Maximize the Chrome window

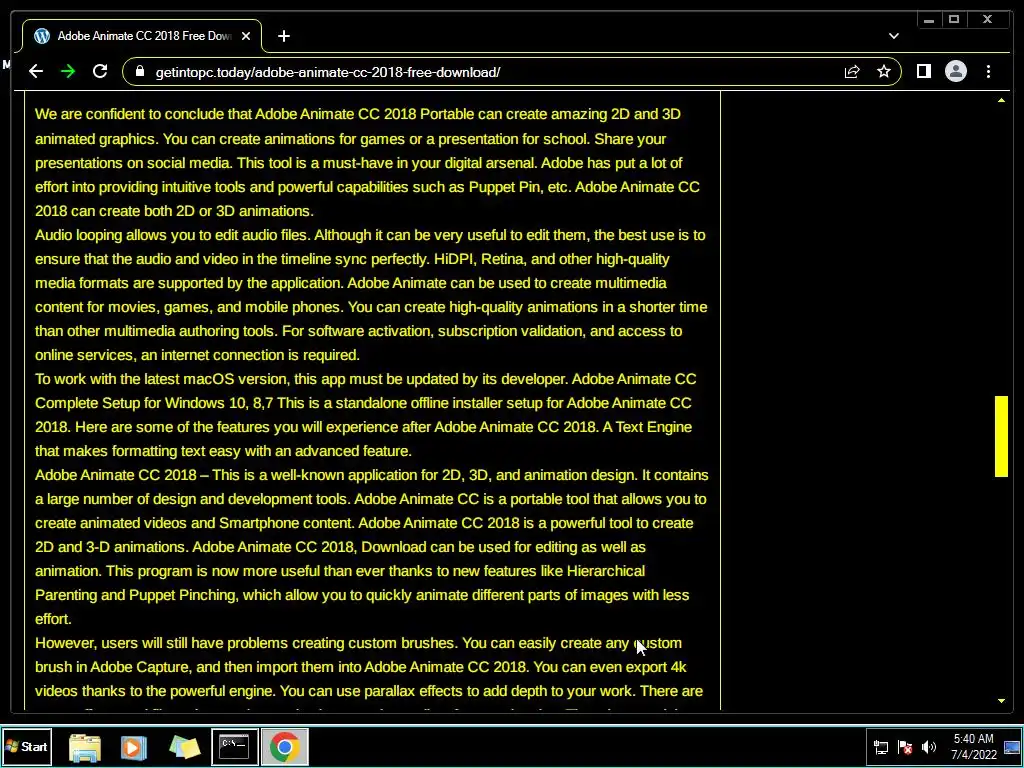click(953, 20)
